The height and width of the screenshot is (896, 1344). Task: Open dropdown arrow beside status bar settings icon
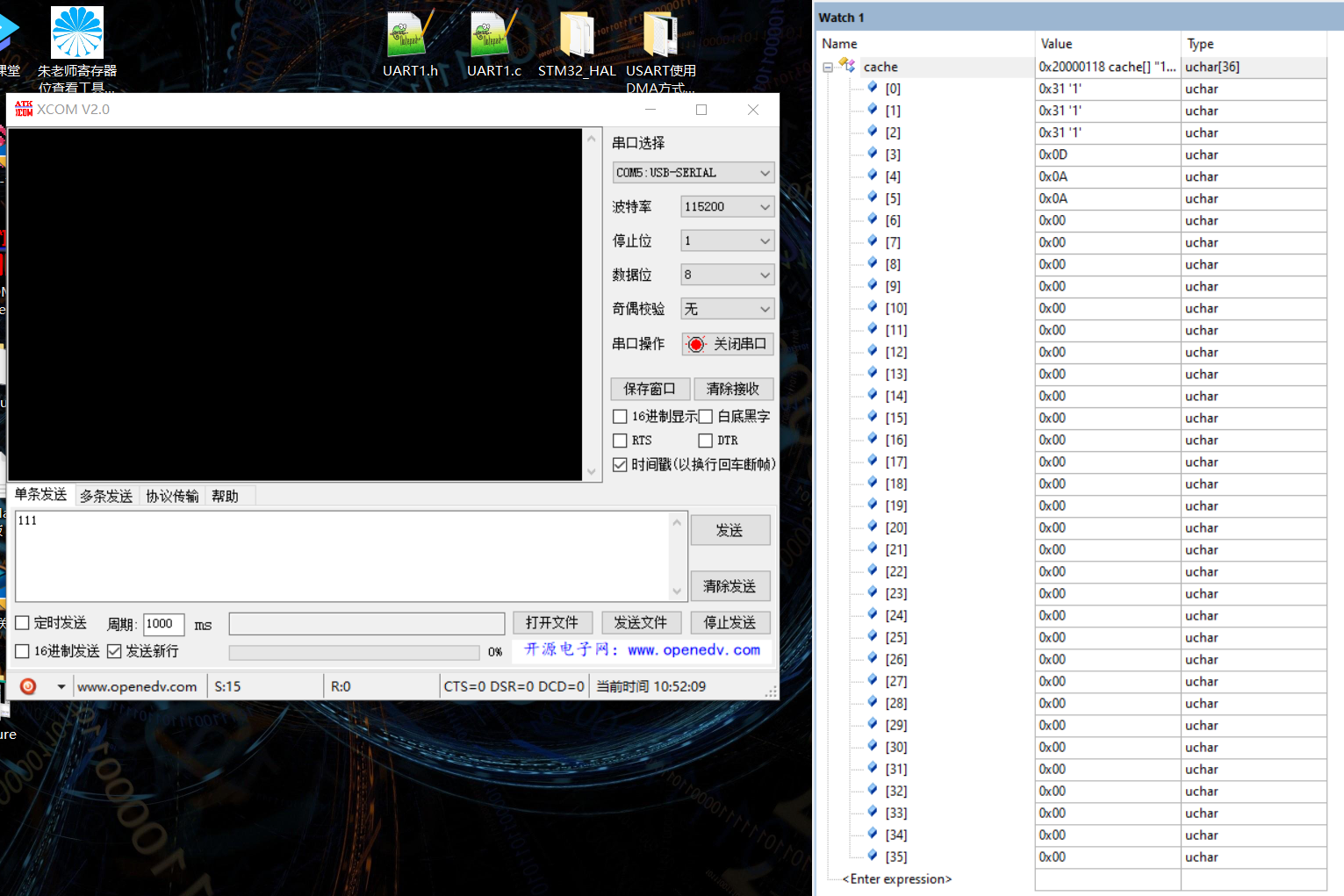click(61, 686)
